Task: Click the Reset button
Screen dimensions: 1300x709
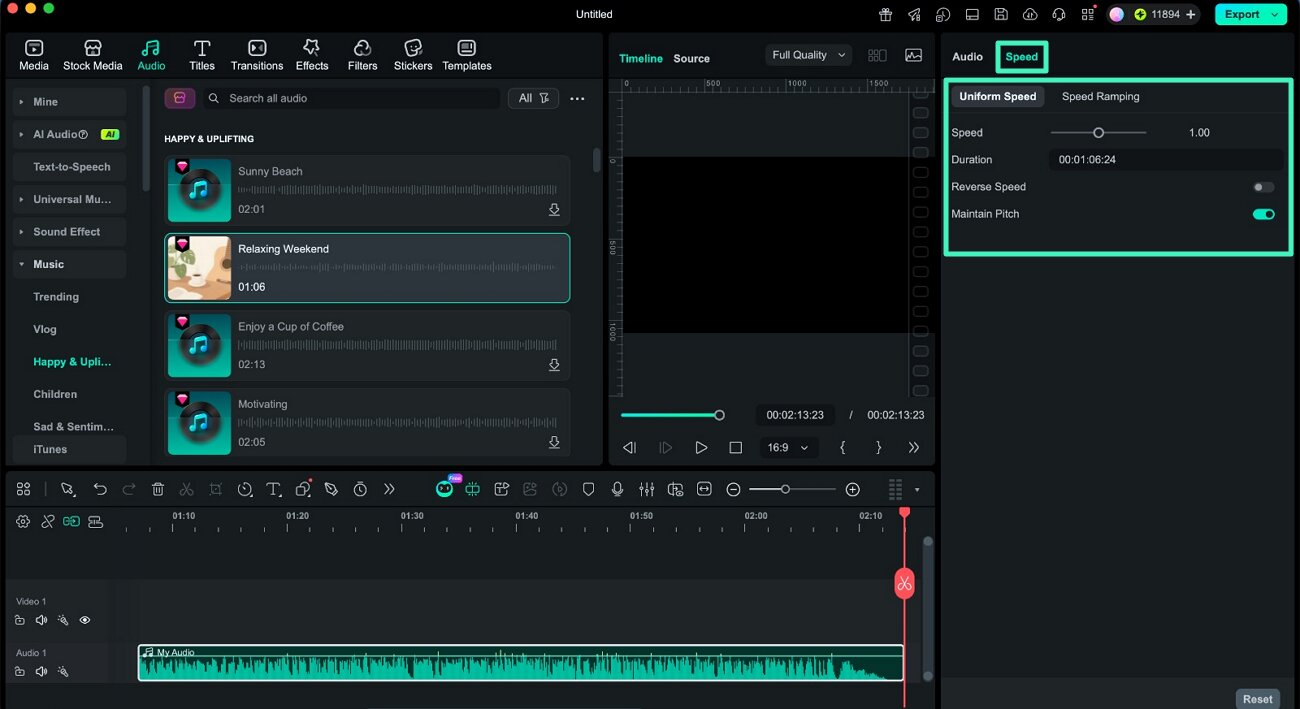Action: (x=1258, y=699)
